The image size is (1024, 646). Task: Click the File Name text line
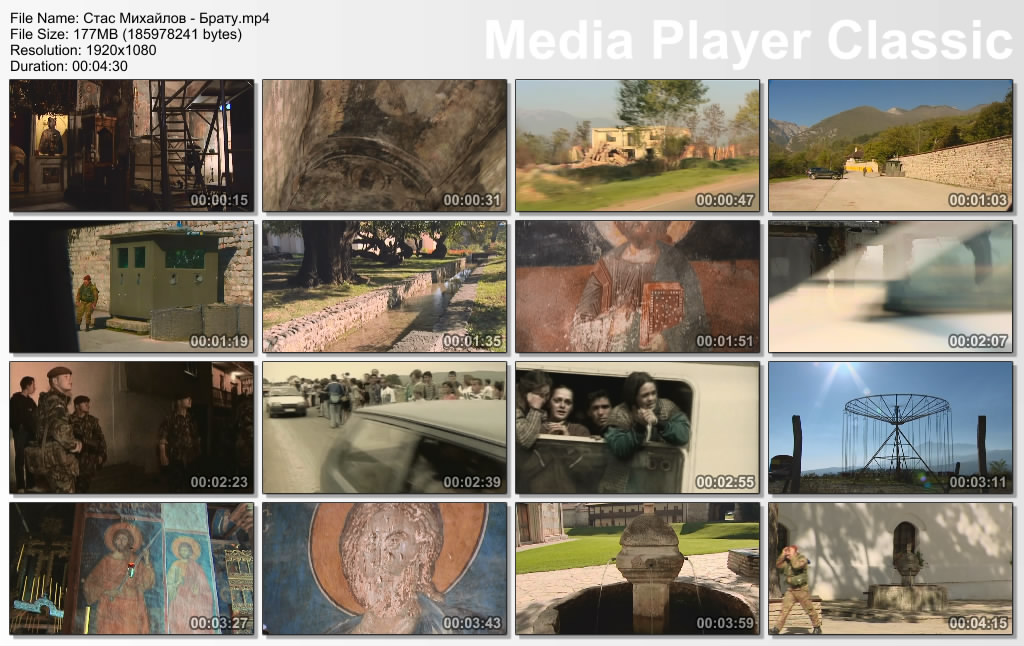coord(139,18)
